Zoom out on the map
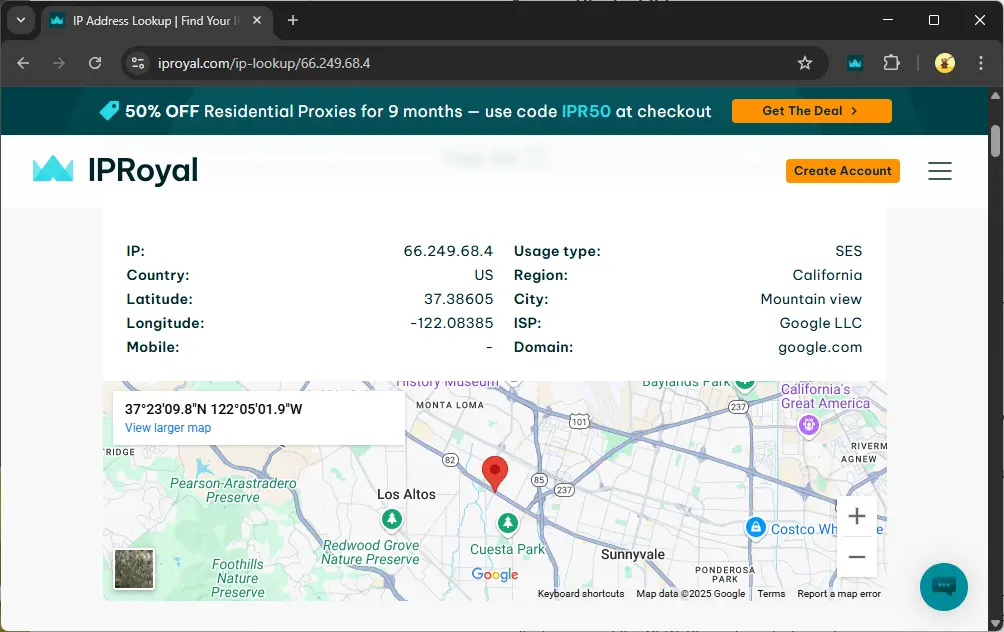The height and width of the screenshot is (632, 1004). point(856,557)
